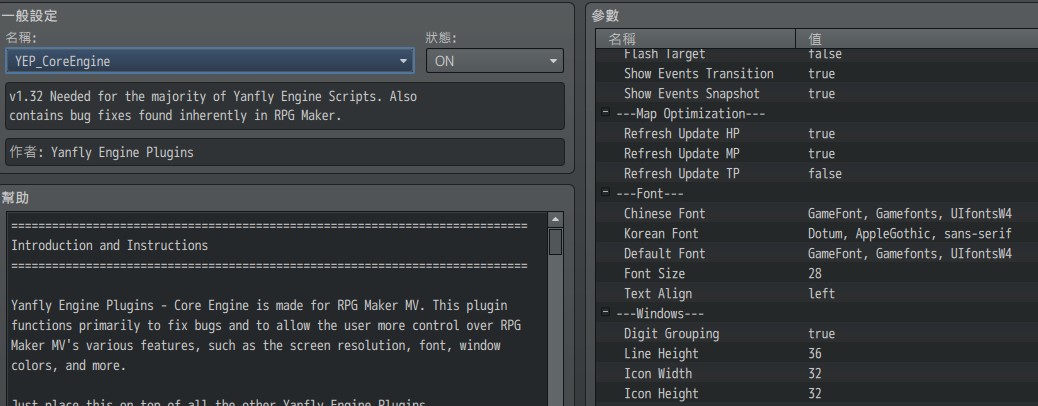Viewport: 1038px width, 406px height.
Task: Click the true value of Refresh Update MP
Action: 822,154
